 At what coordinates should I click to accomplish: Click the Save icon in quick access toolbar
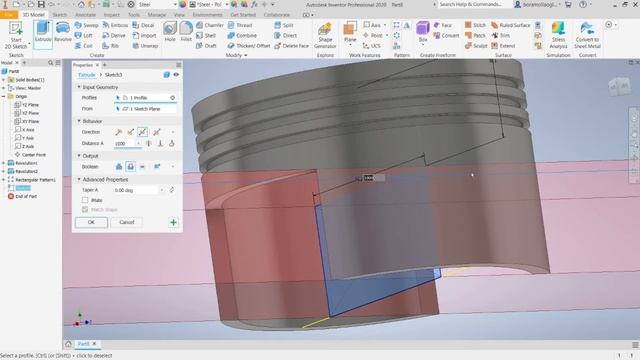pyautogui.click(x=41, y=4)
